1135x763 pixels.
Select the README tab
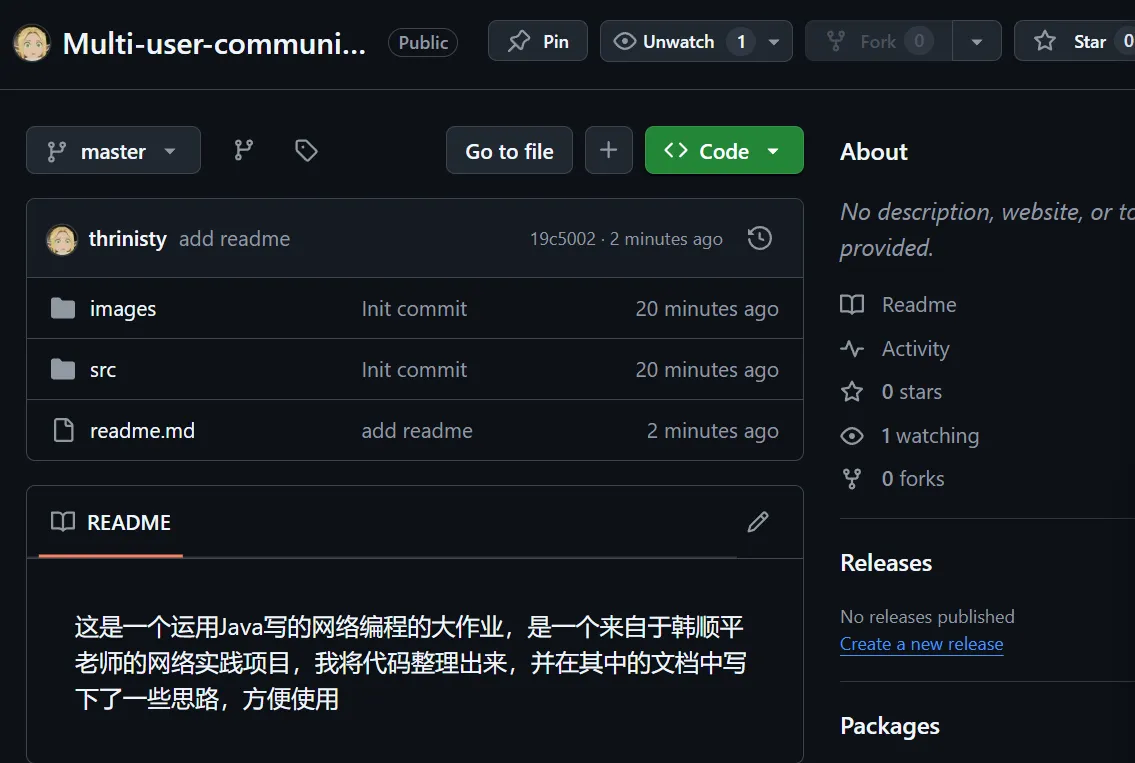[x=111, y=522]
